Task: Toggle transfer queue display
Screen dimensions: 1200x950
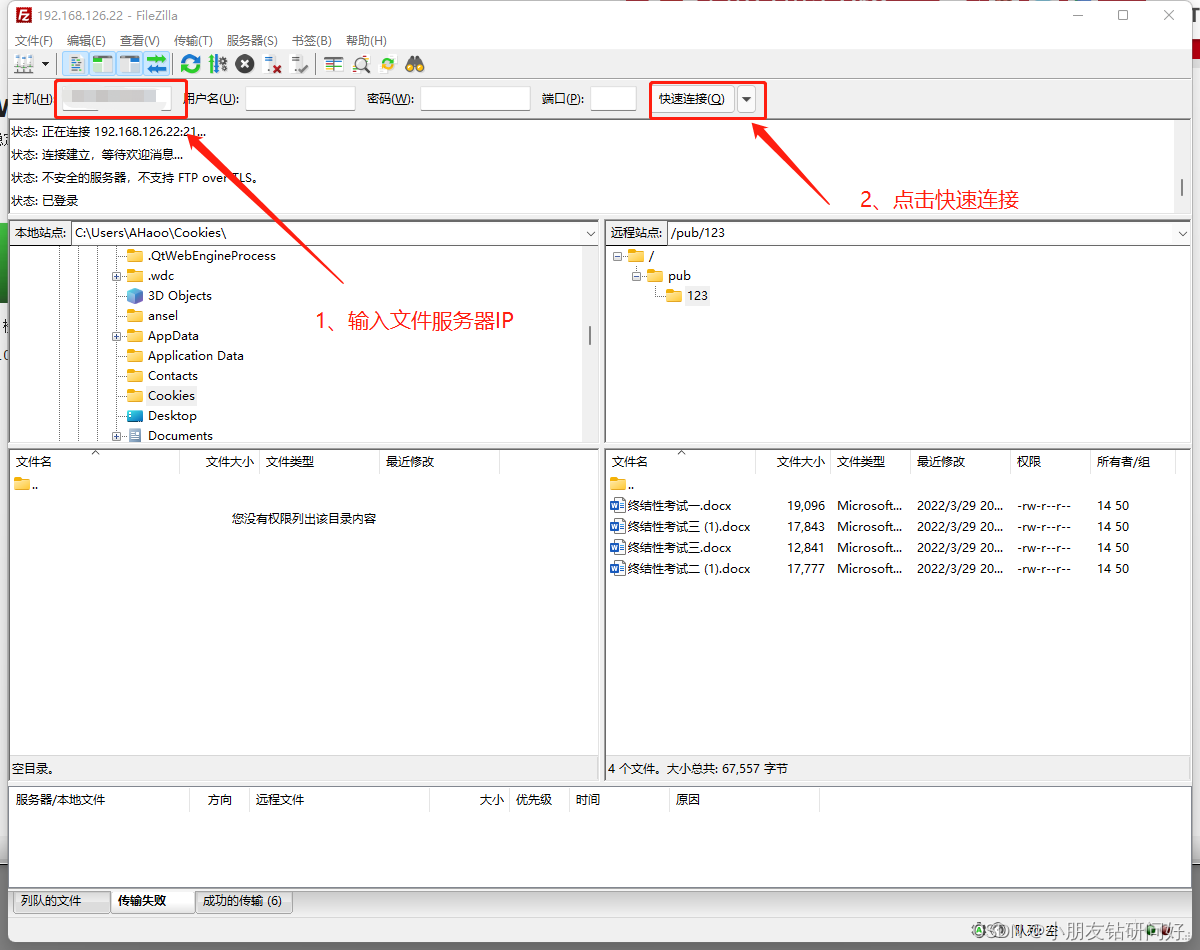Action: (x=157, y=64)
